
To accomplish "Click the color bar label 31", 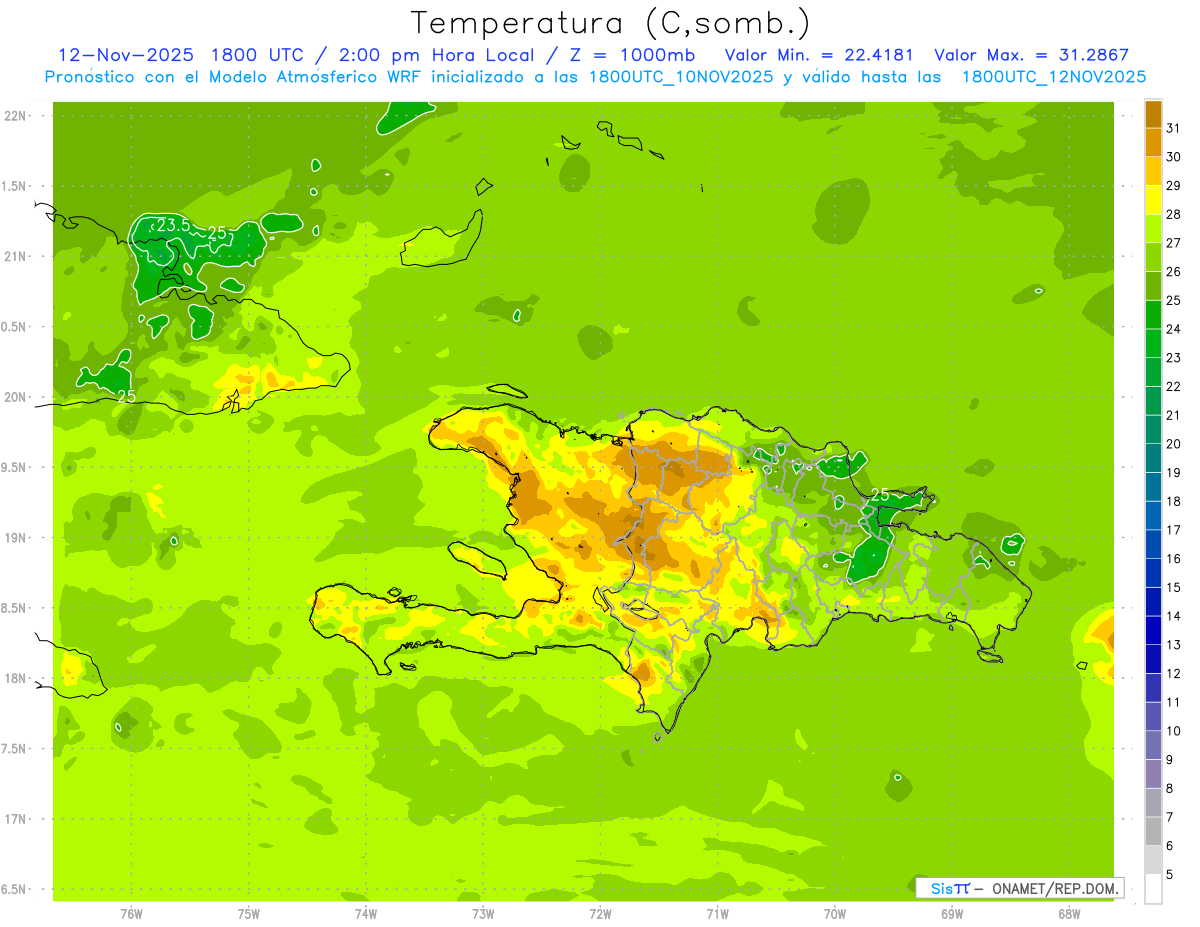I will tap(1173, 128).
